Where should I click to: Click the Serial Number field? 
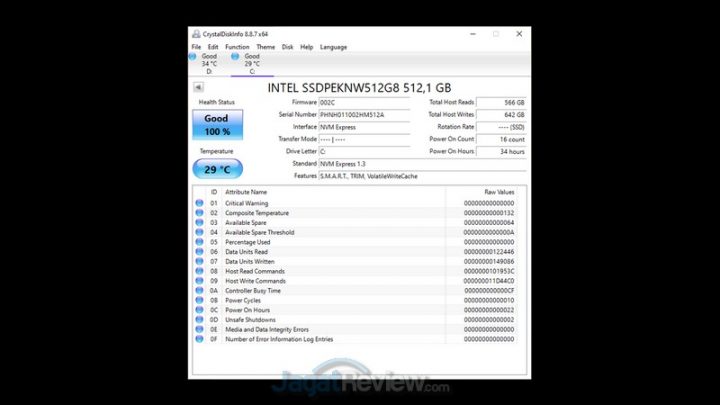coord(364,115)
